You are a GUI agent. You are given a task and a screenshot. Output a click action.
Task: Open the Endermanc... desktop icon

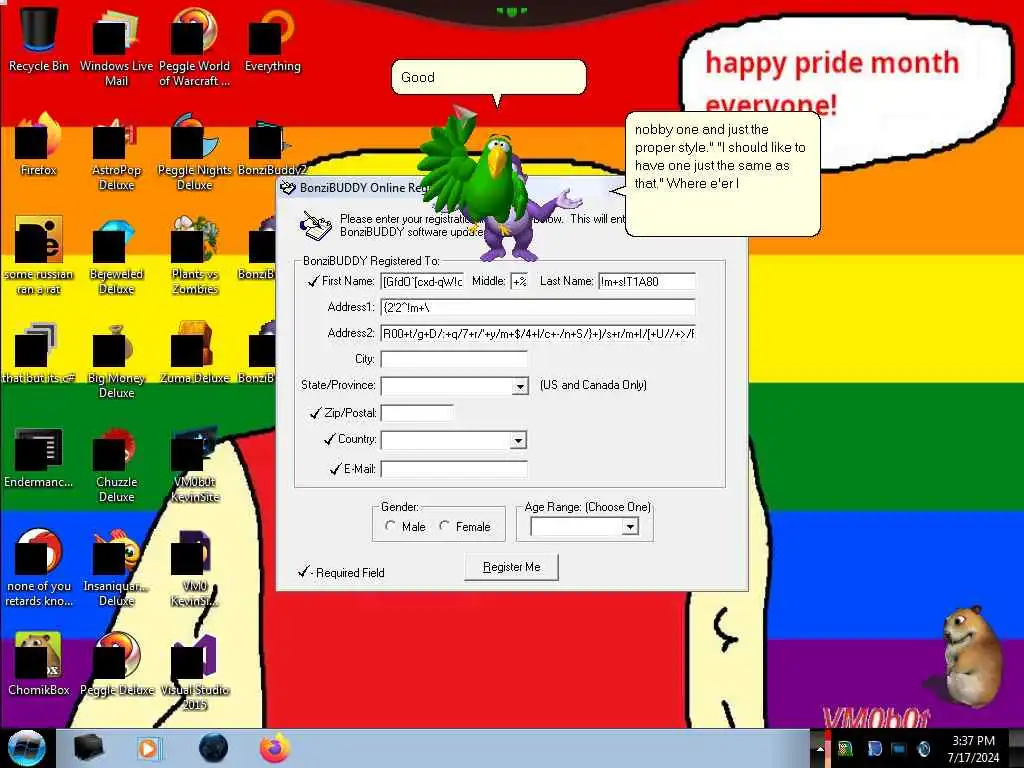click(39, 456)
